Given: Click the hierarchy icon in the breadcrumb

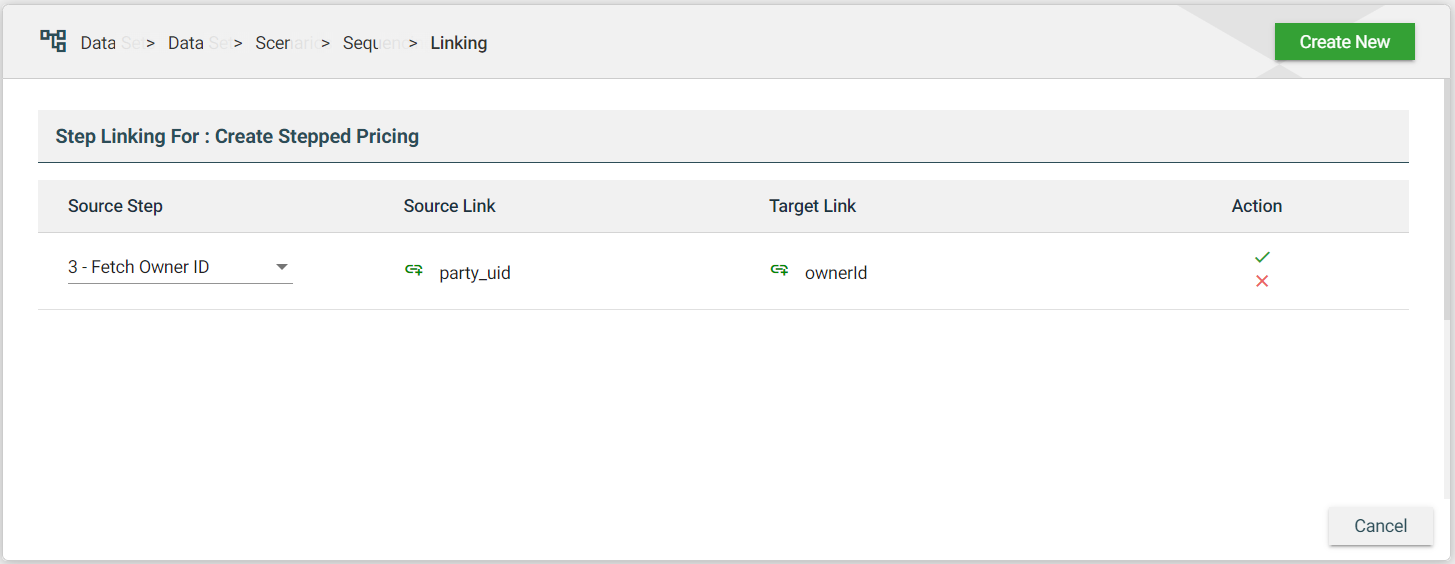Looking at the screenshot, I should (x=53, y=41).
